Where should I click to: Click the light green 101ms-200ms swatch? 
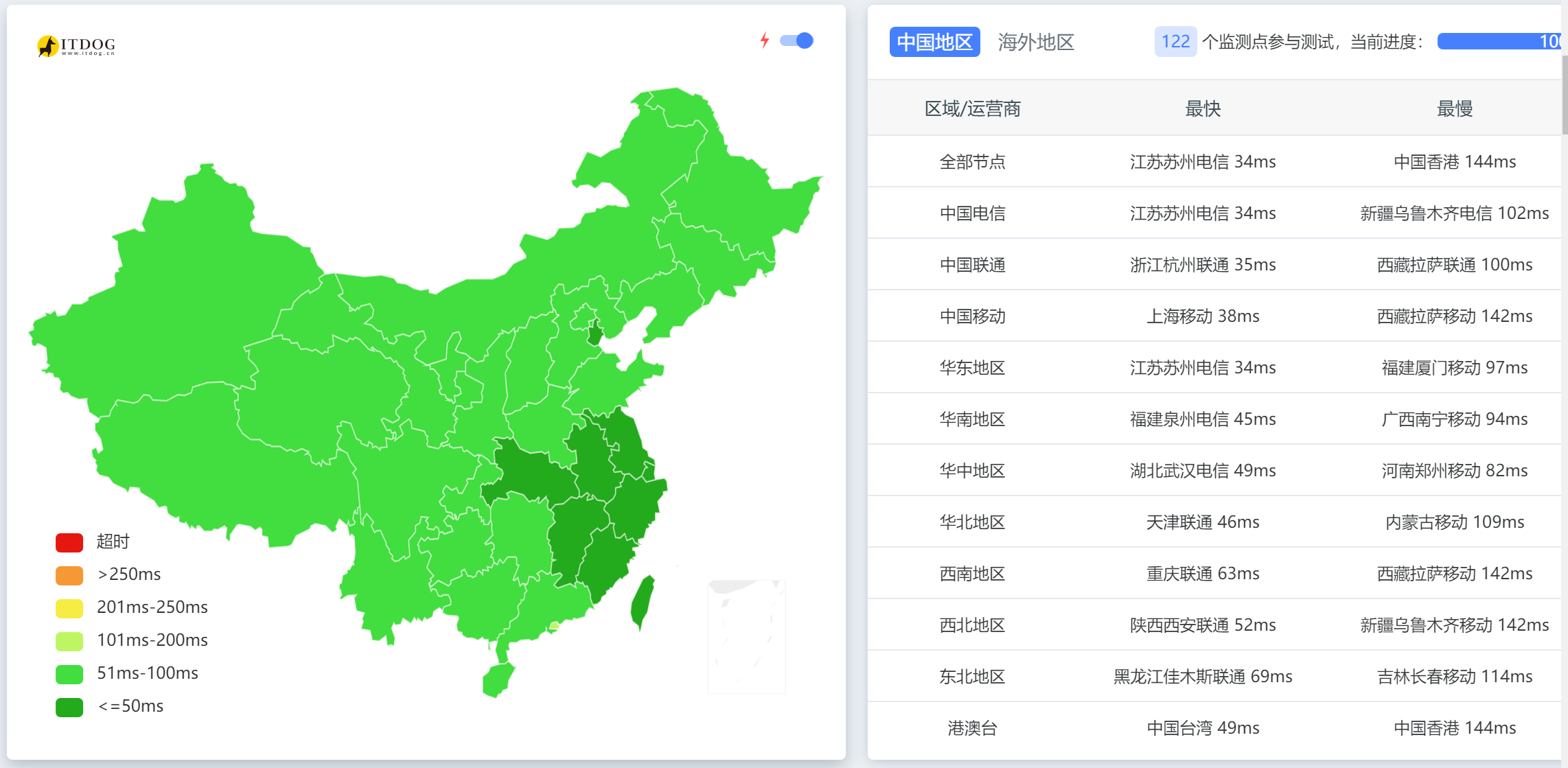click(x=69, y=641)
